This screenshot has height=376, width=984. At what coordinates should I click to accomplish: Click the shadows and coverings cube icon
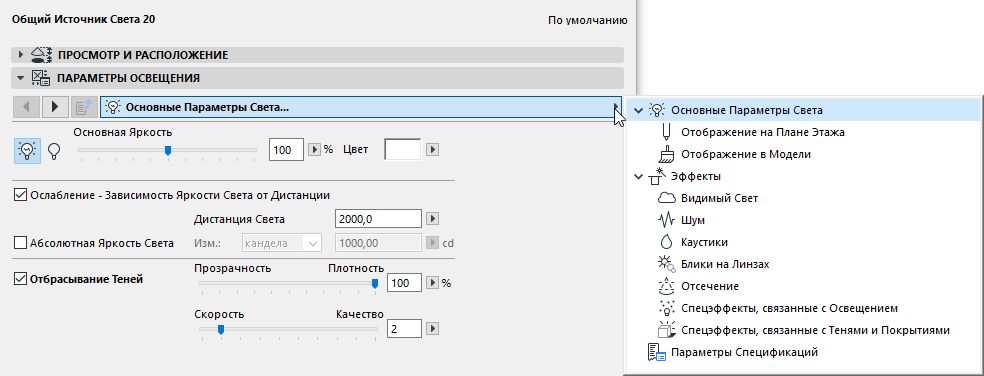click(x=666, y=330)
